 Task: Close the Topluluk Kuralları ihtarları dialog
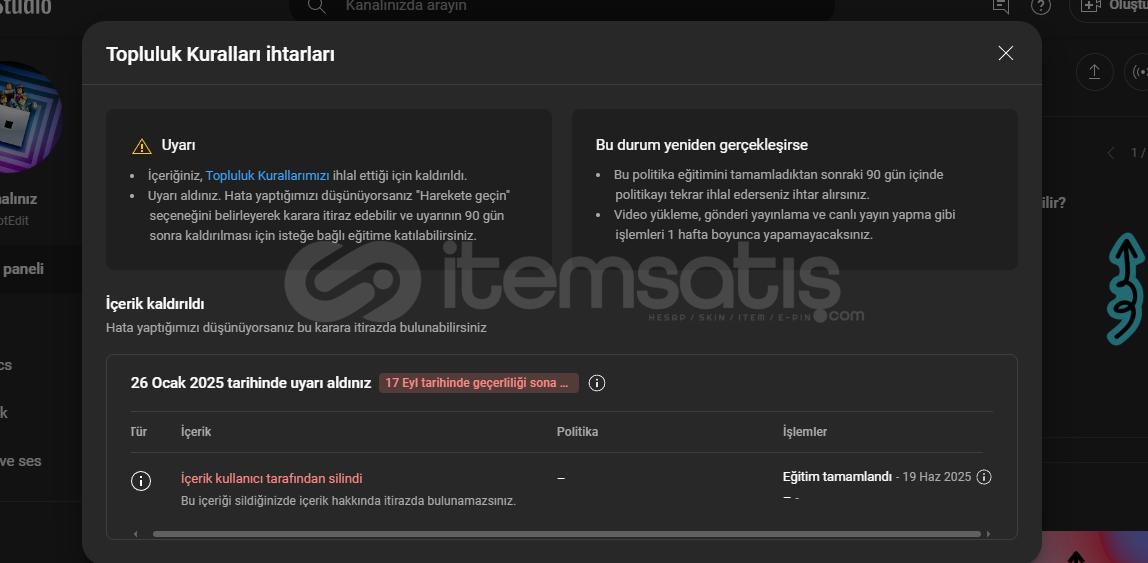click(1005, 53)
